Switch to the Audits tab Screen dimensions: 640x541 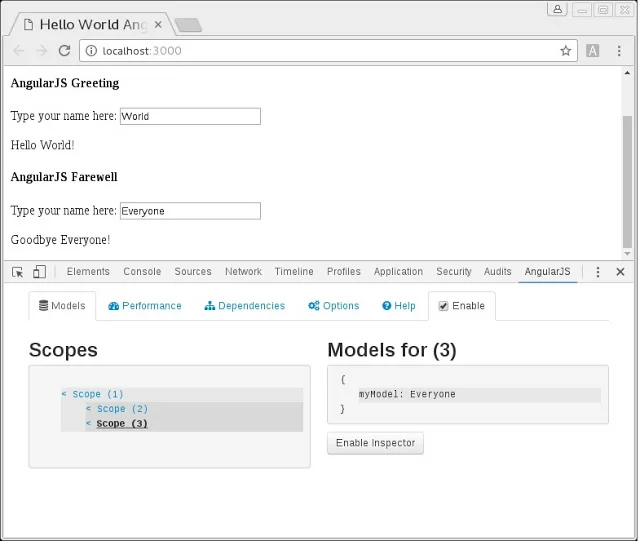(498, 272)
